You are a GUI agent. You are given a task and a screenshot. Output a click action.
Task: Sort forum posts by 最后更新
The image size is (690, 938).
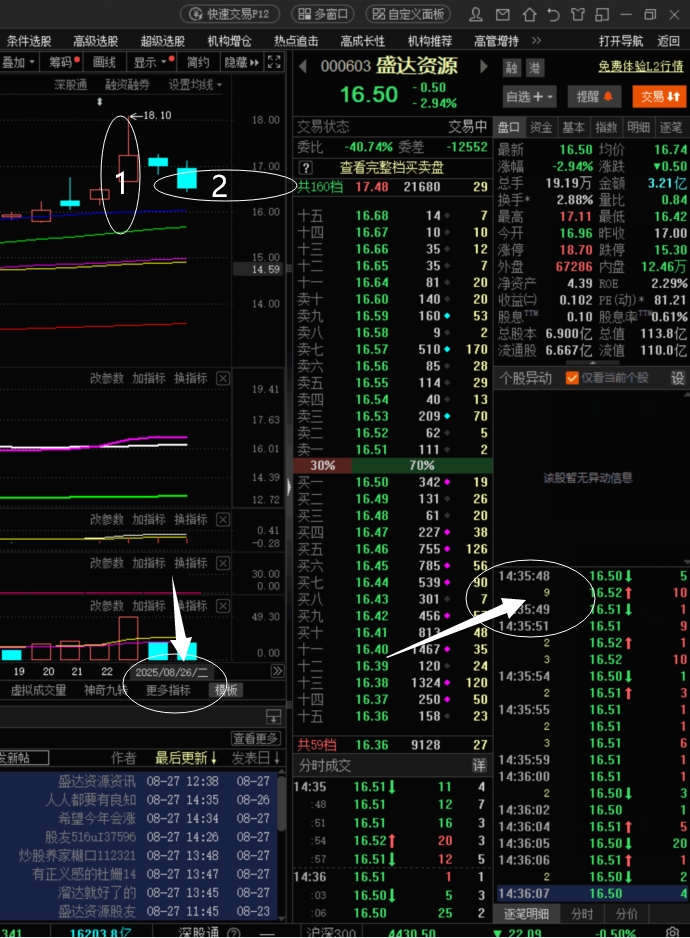coord(186,758)
